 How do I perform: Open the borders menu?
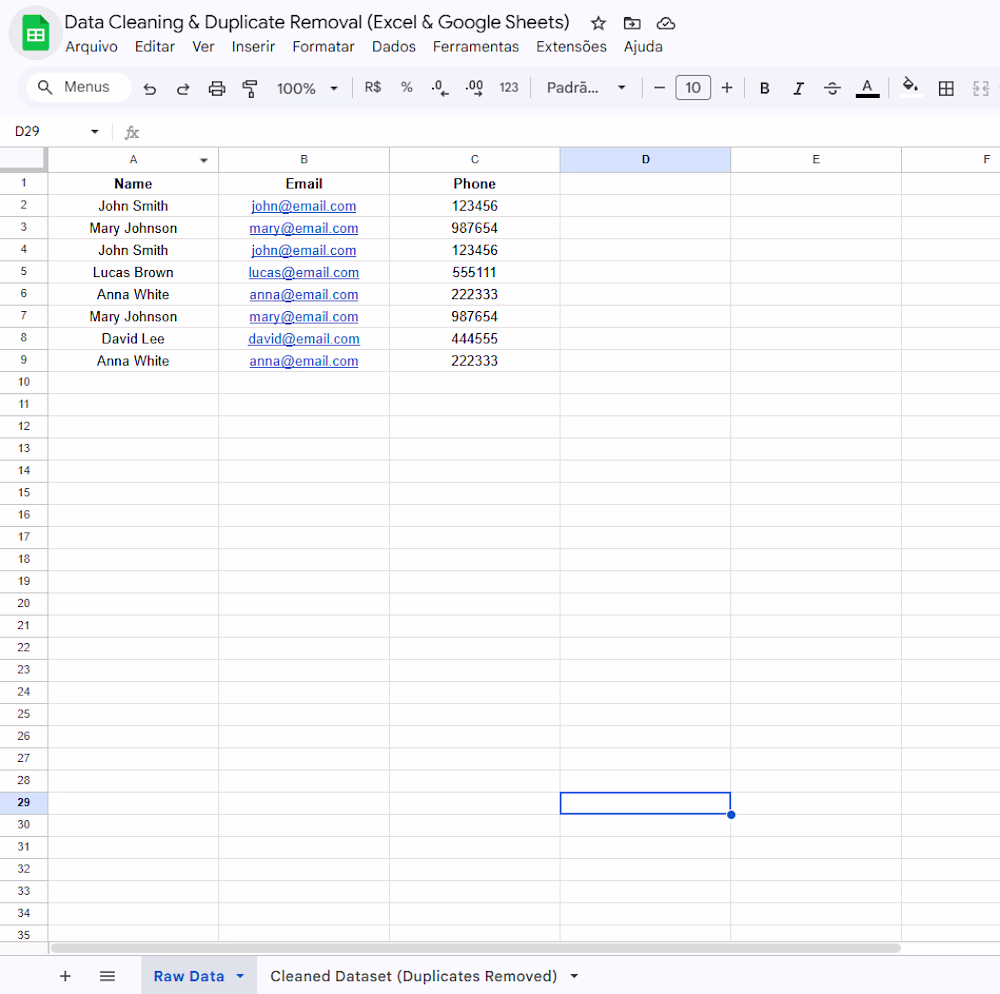(x=946, y=88)
